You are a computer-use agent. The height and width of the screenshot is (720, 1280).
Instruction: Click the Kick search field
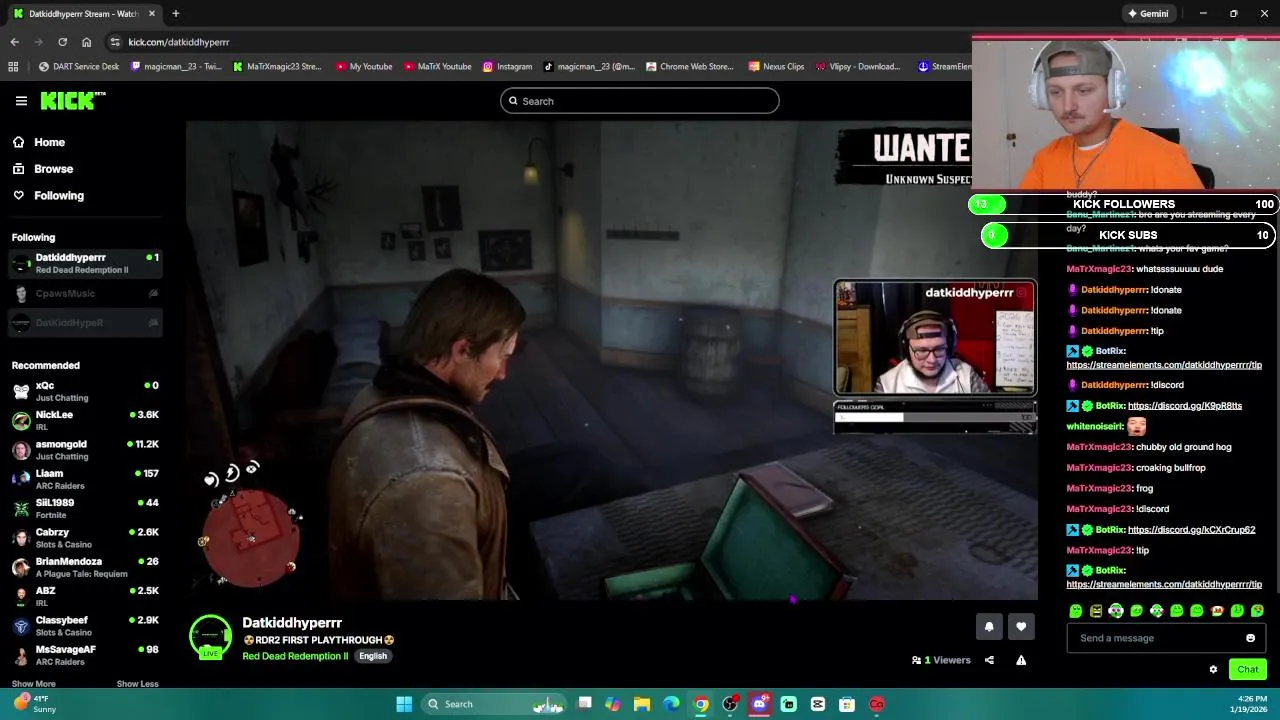(640, 101)
